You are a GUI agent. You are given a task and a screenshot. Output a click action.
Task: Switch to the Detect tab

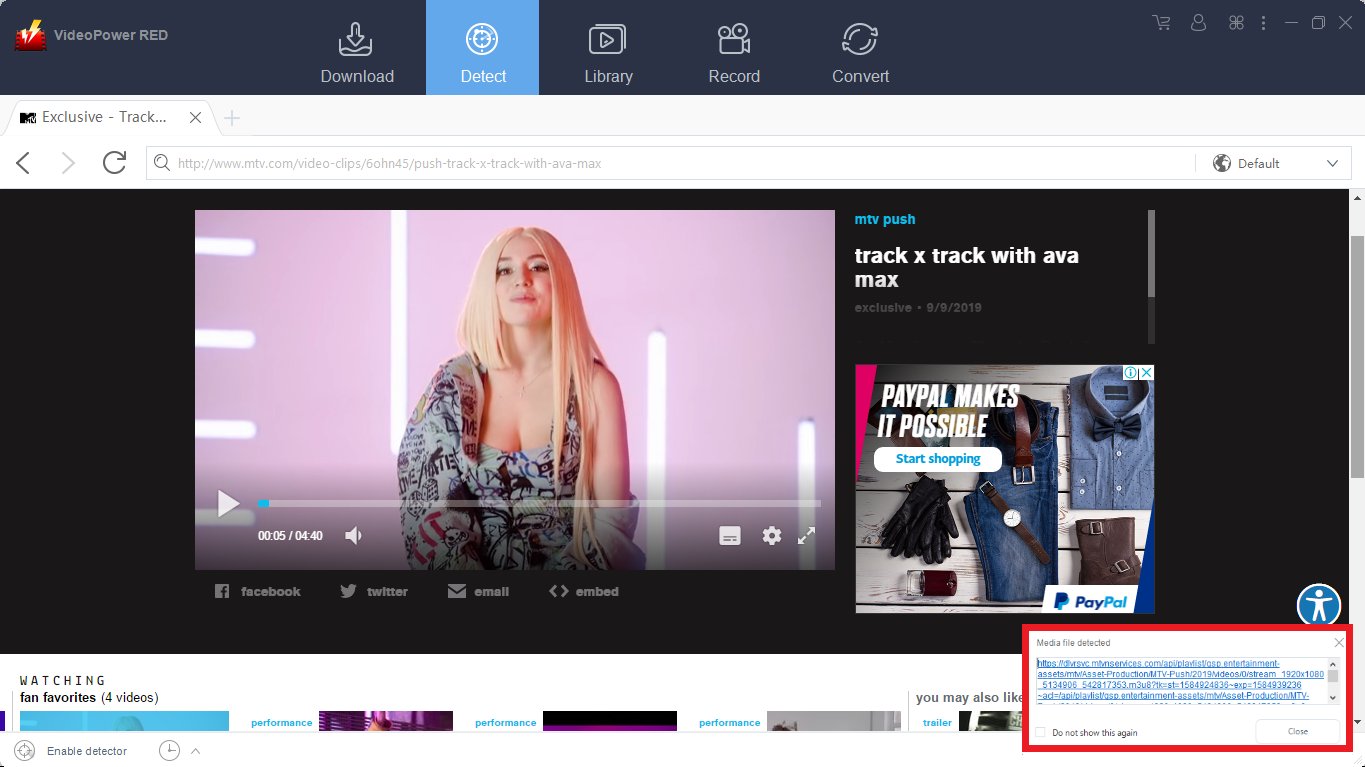(x=482, y=48)
